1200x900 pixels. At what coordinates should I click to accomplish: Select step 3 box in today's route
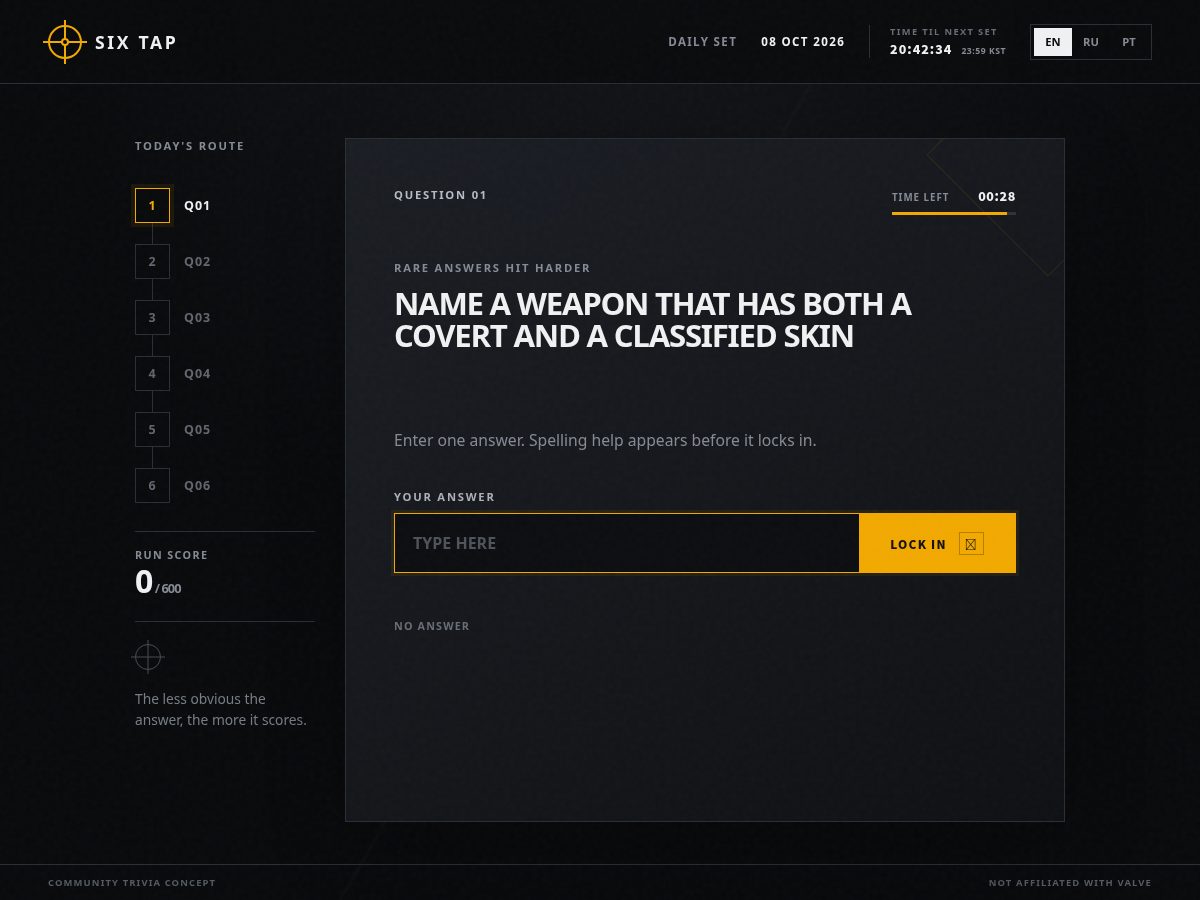coord(152,317)
